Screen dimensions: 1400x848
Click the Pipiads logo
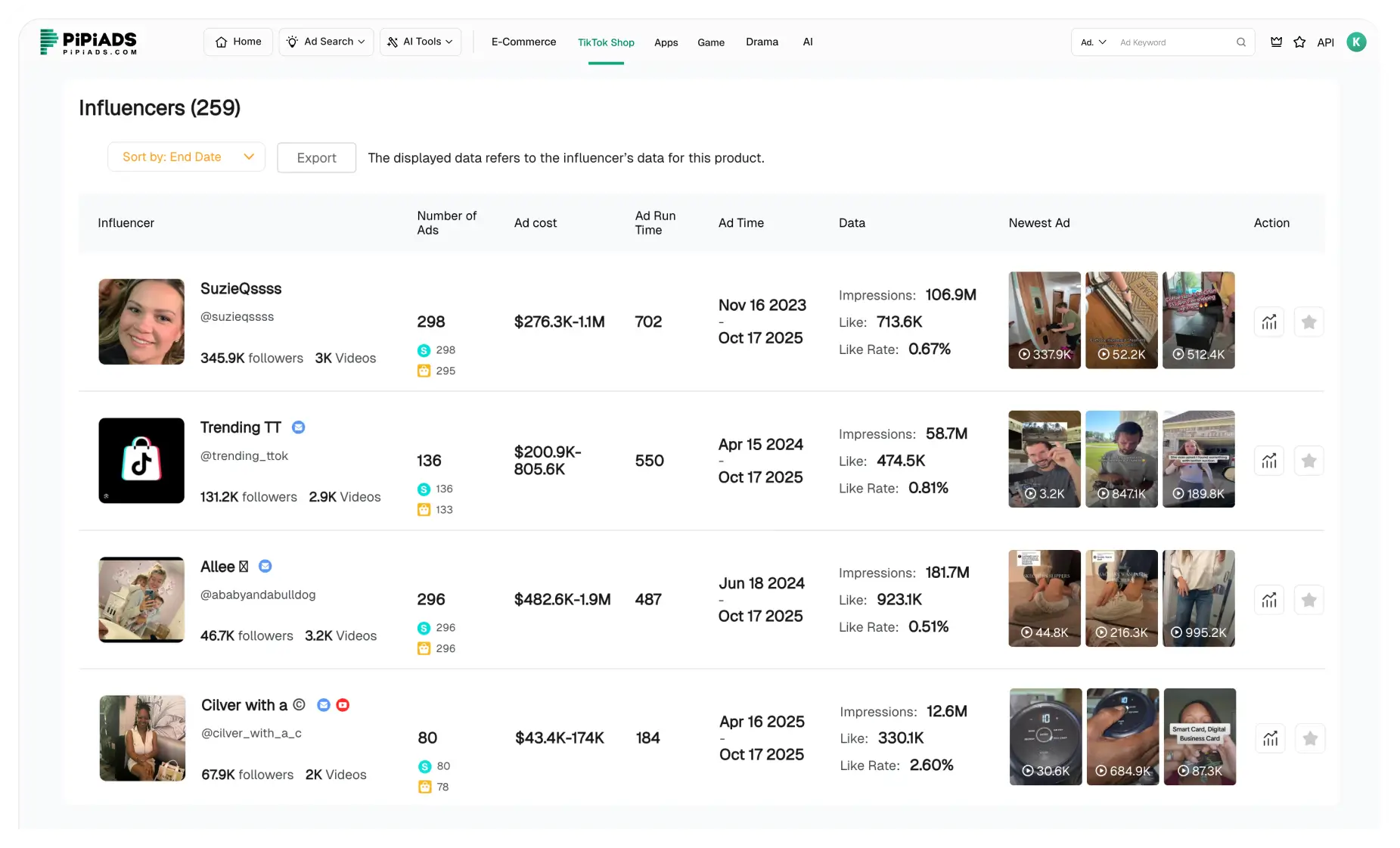(x=88, y=42)
